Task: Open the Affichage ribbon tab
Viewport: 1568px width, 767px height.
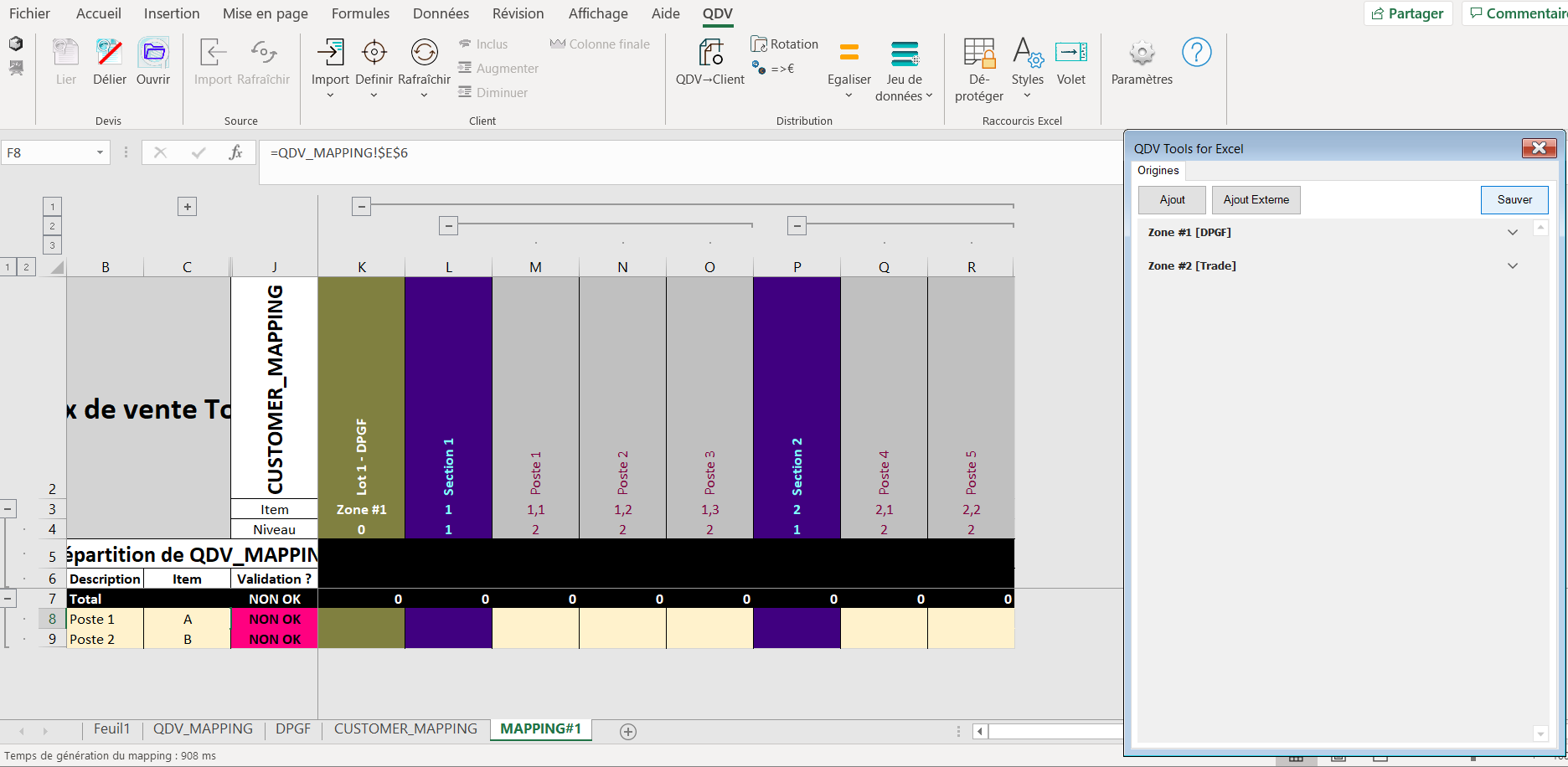Action: (x=598, y=13)
